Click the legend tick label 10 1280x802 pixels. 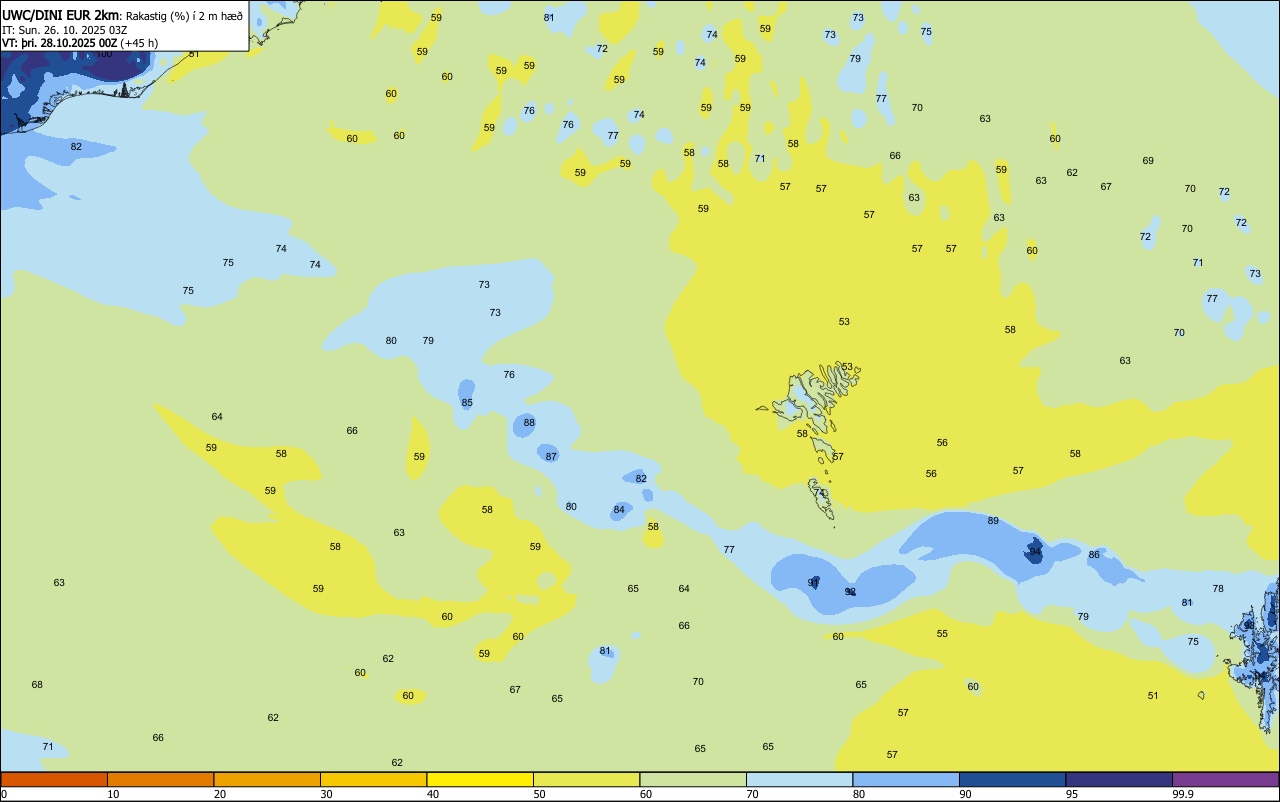click(x=114, y=794)
